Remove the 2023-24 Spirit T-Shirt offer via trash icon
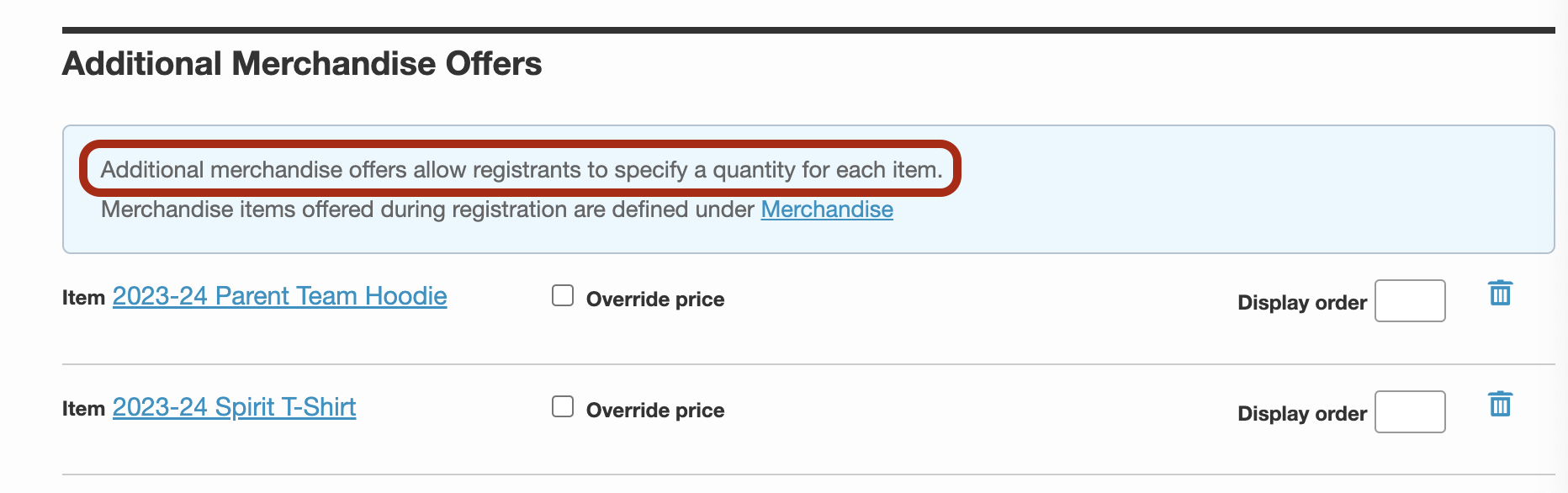Viewport: 1568px width, 493px height. point(1500,404)
